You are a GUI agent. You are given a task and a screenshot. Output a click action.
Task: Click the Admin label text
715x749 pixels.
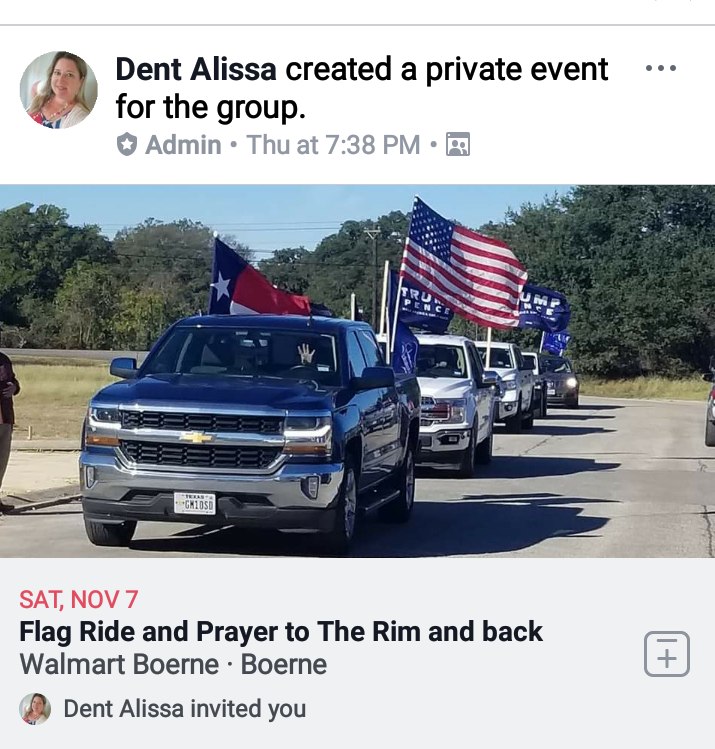pyautogui.click(x=183, y=145)
